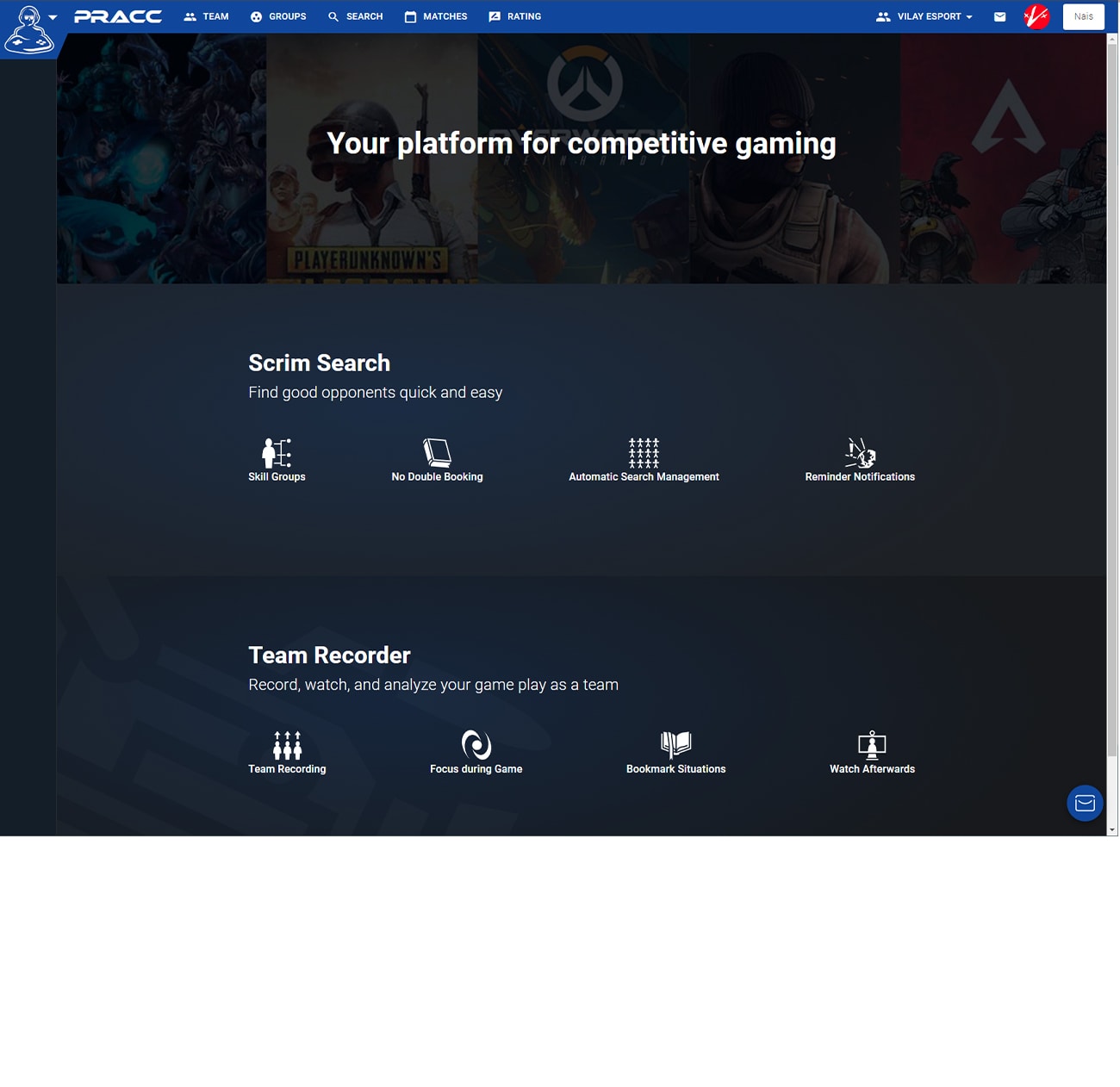Click the Team Recording icon
This screenshot has width=1120, height=1087.
pos(287,745)
